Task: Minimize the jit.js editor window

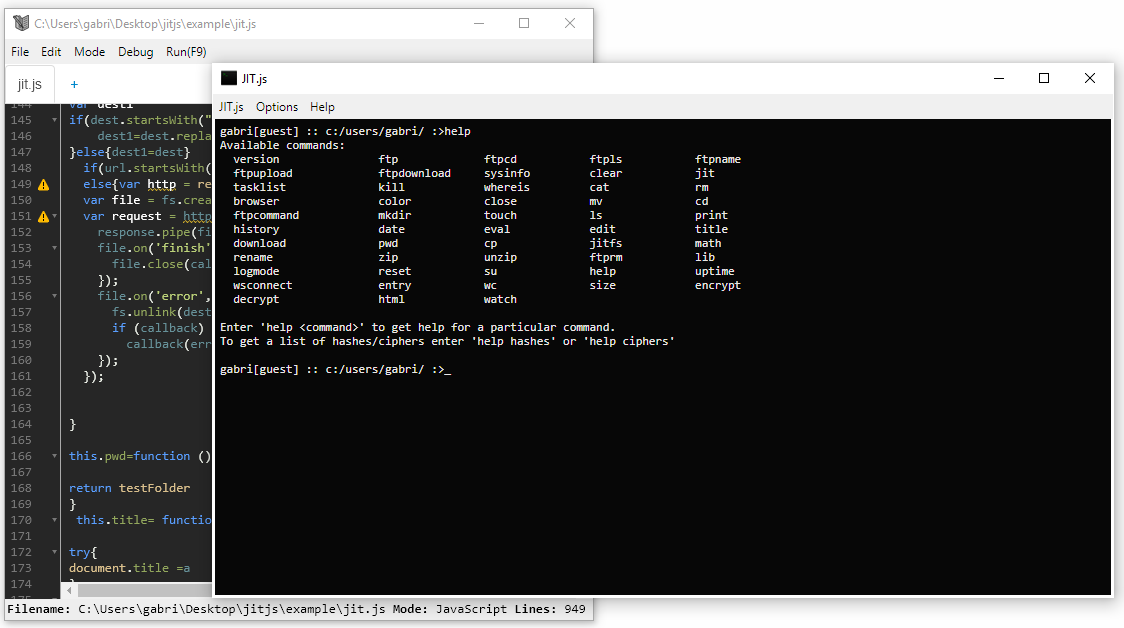Action: 479,24
